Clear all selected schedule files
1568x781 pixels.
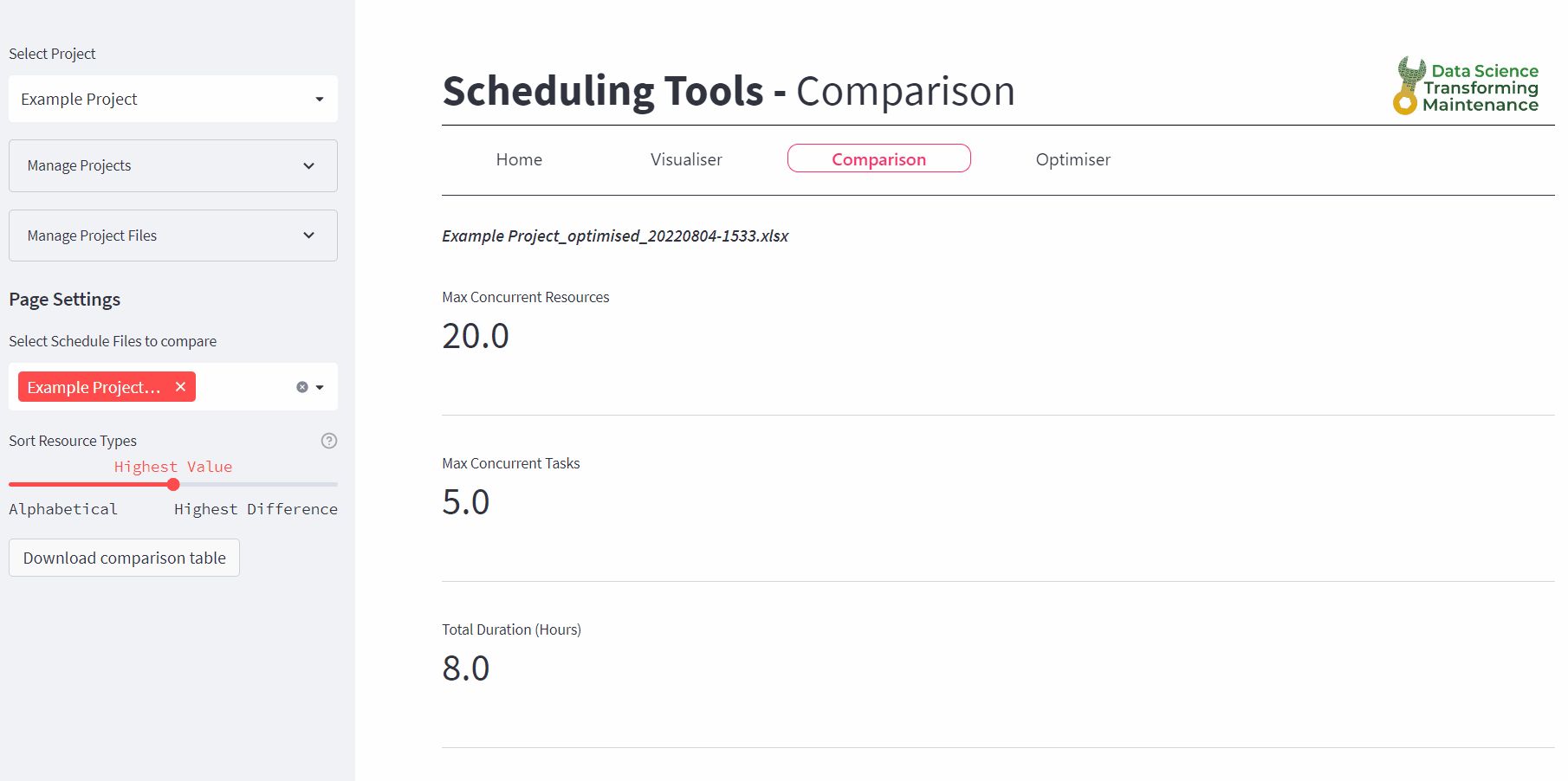302,387
